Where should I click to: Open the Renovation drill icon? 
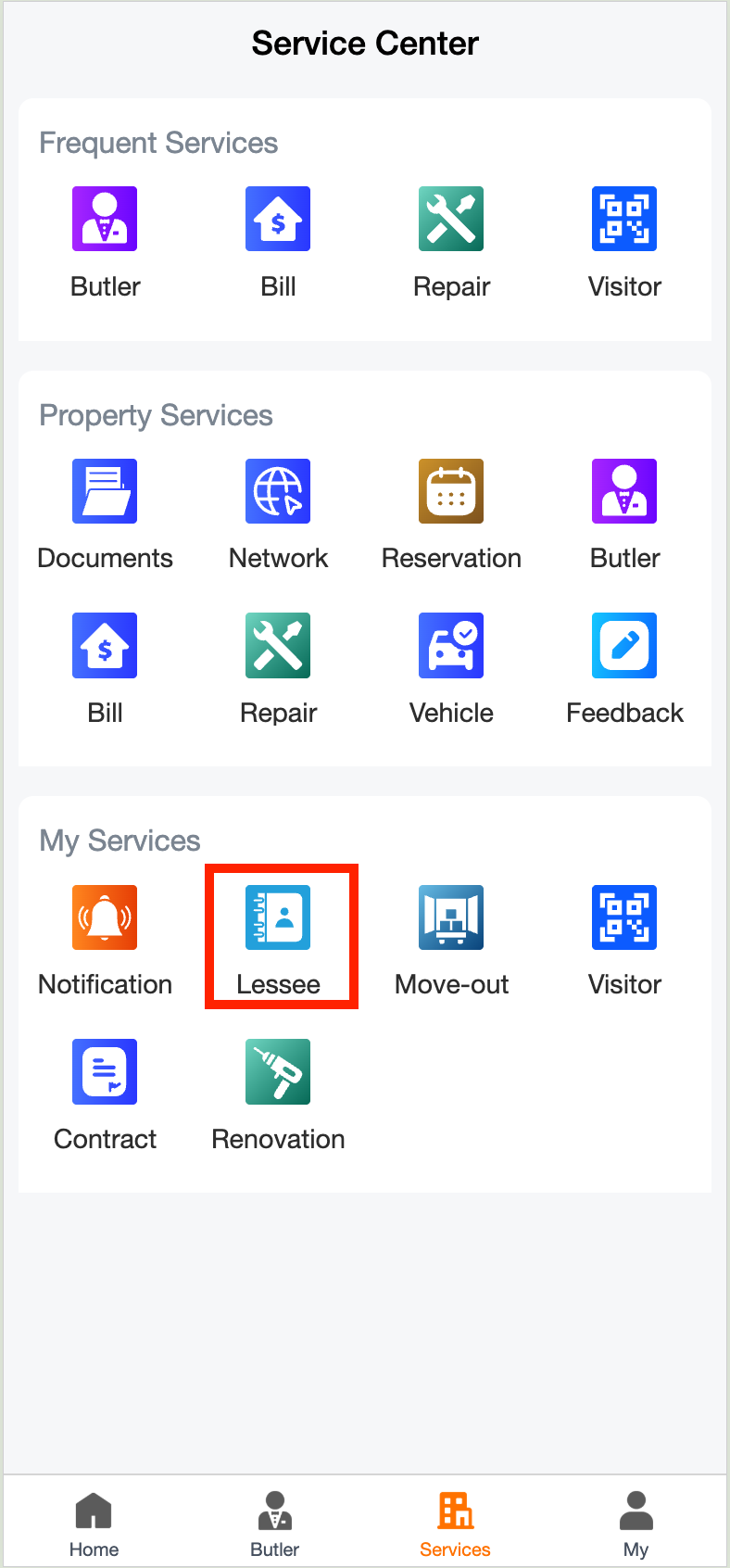click(x=278, y=1072)
